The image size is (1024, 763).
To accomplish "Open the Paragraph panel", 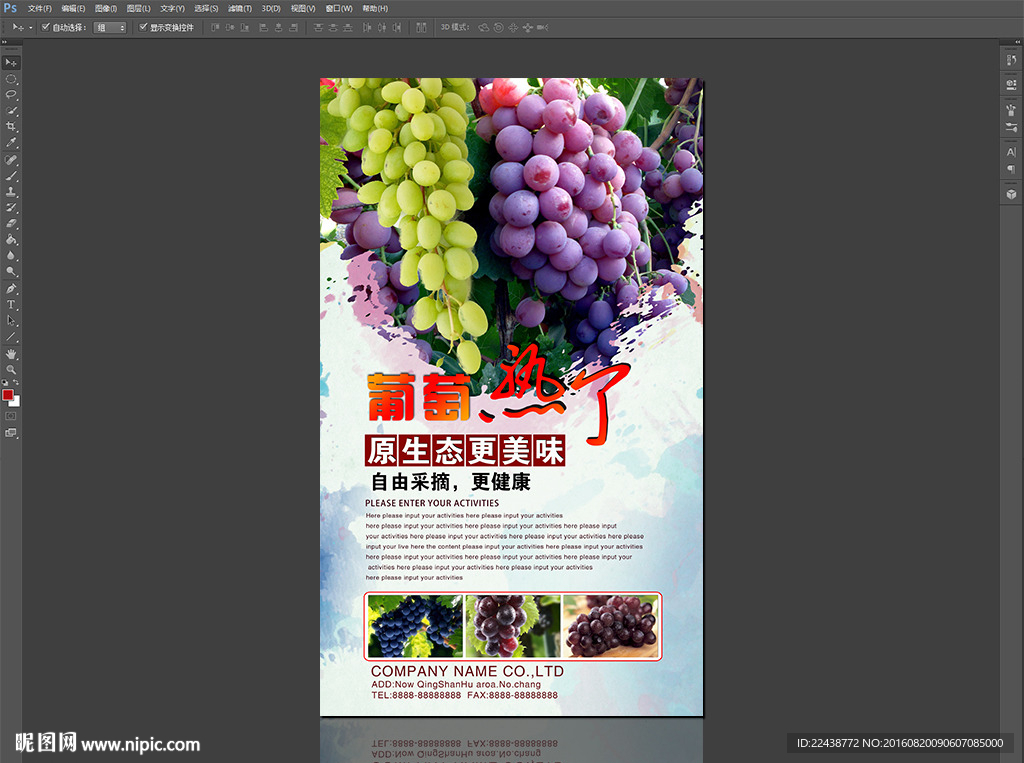I will (1012, 169).
